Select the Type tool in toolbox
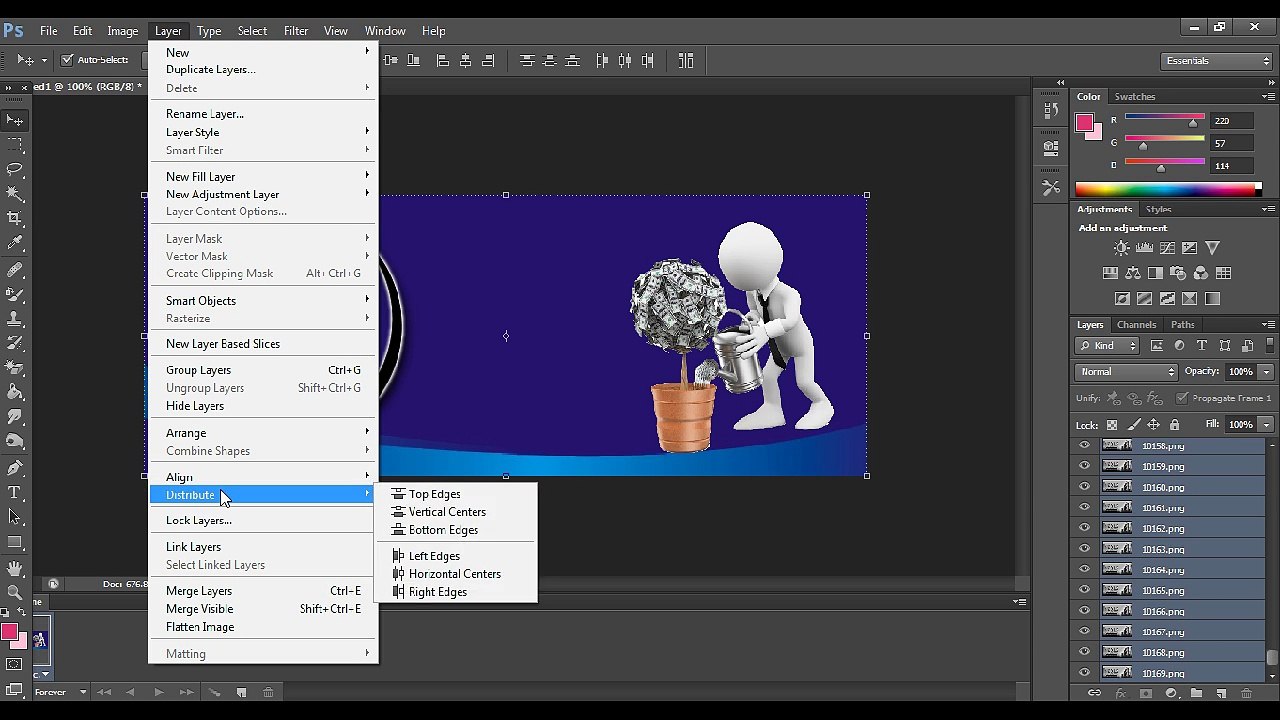 point(15,492)
